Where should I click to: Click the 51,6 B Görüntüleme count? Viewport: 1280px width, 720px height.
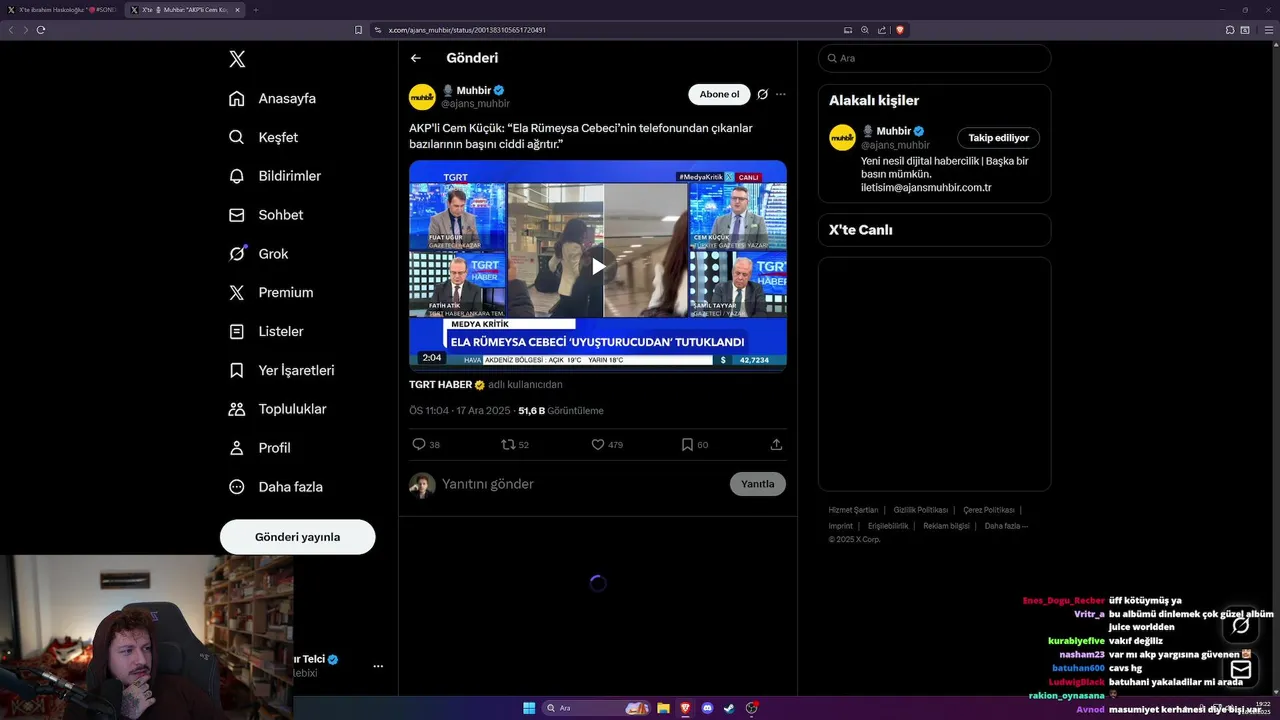pyautogui.click(x=560, y=411)
